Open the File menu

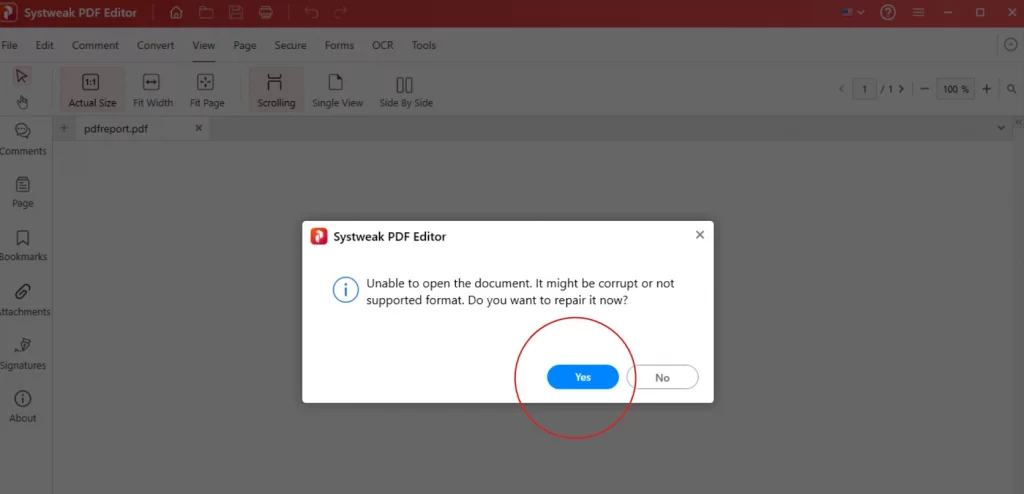[9, 45]
